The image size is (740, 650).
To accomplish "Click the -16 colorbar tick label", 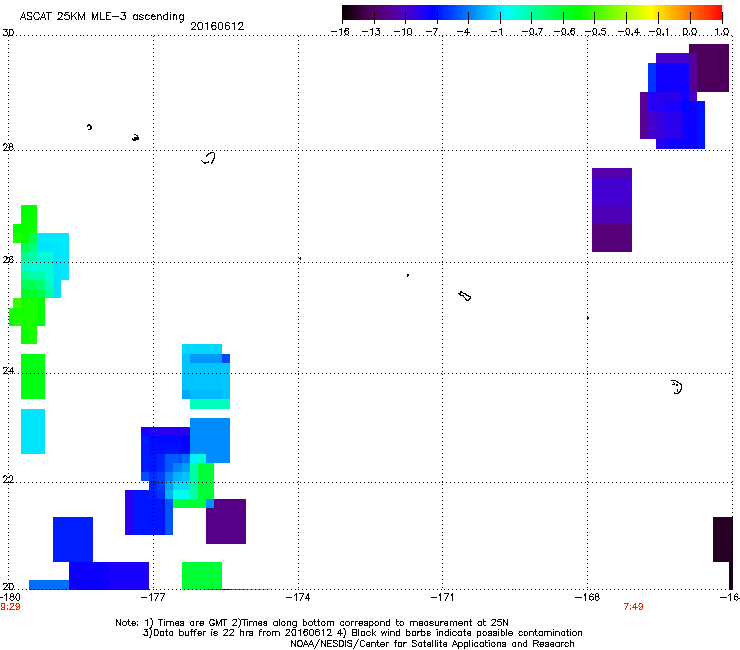I will pyautogui.click(x=340, y=32).
